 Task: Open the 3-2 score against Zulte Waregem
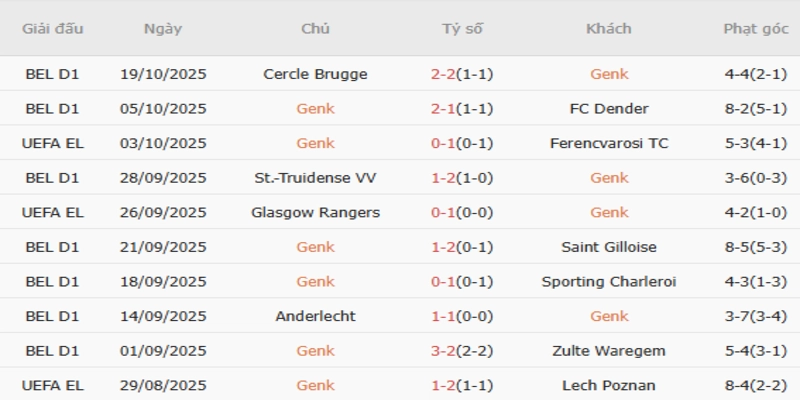(443, 351)
